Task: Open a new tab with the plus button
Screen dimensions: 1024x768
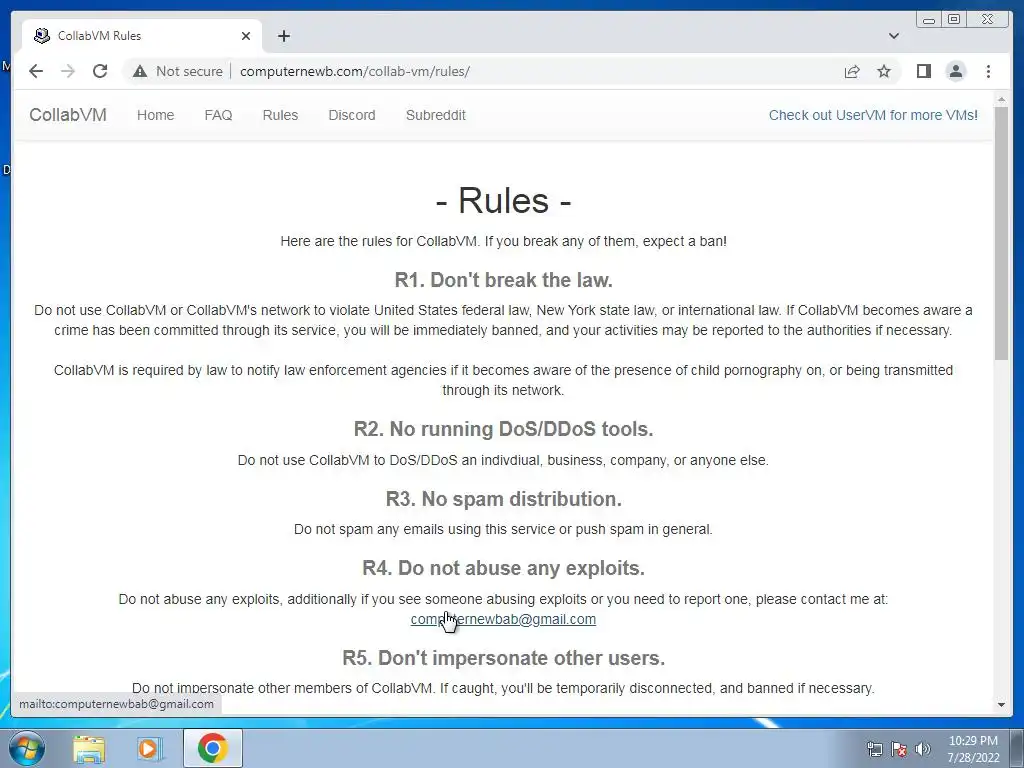Action: click(x=283, y=36)
